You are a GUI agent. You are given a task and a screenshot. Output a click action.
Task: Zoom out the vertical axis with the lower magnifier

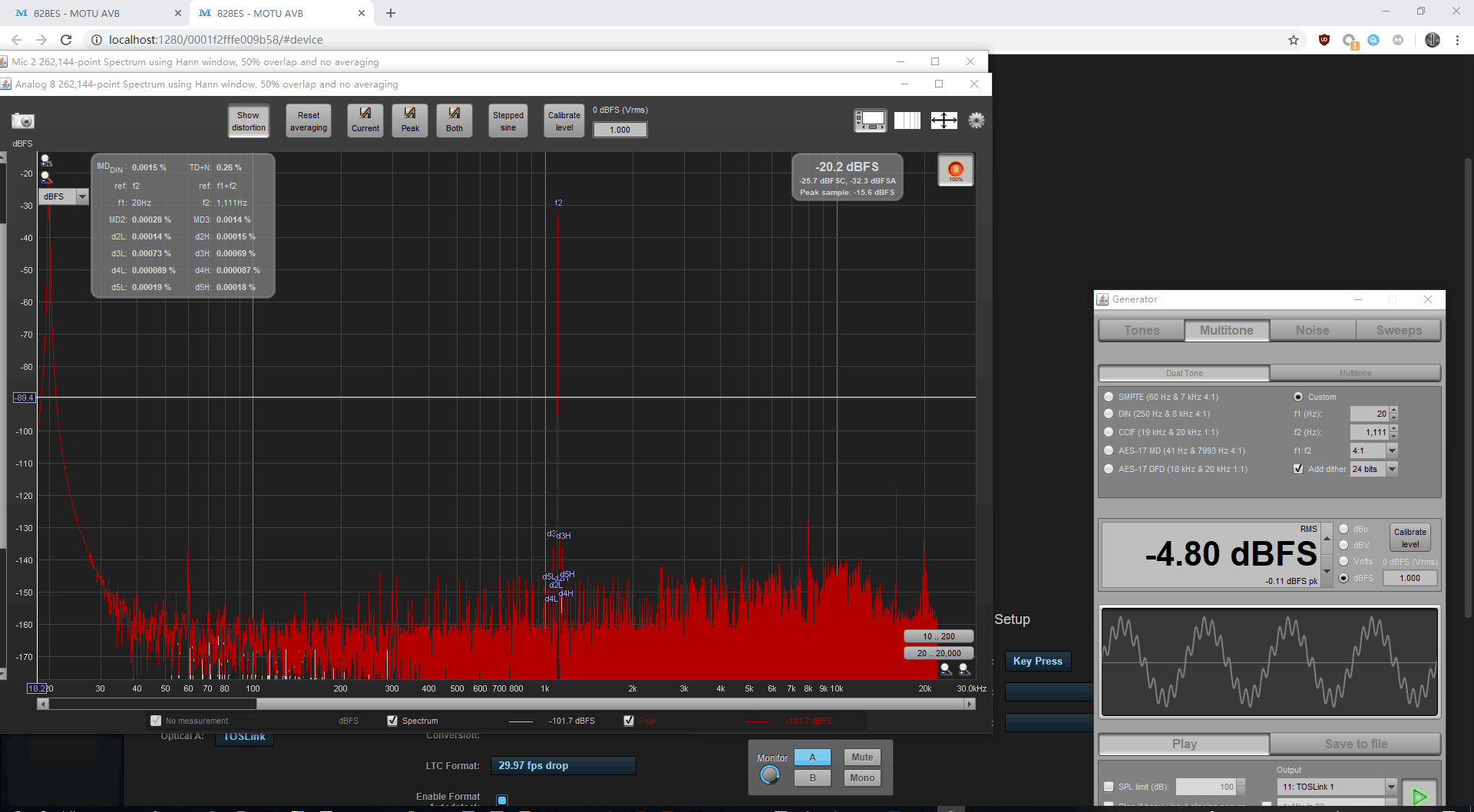(46, 177)
